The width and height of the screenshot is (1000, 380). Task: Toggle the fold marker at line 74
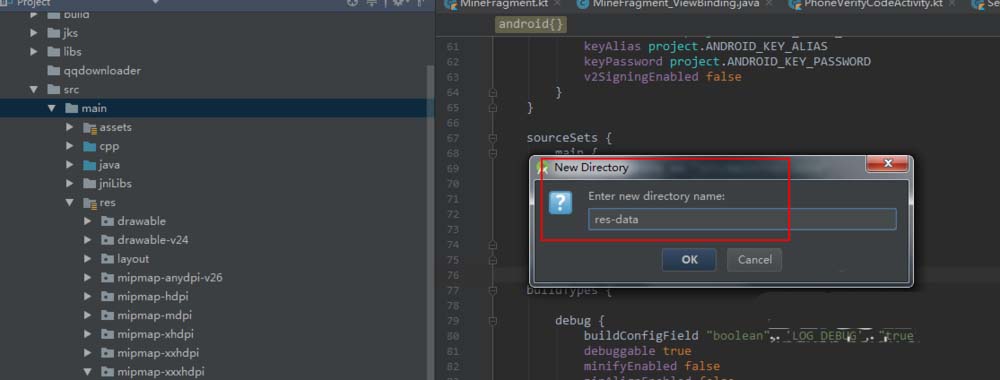click(492, 245)
